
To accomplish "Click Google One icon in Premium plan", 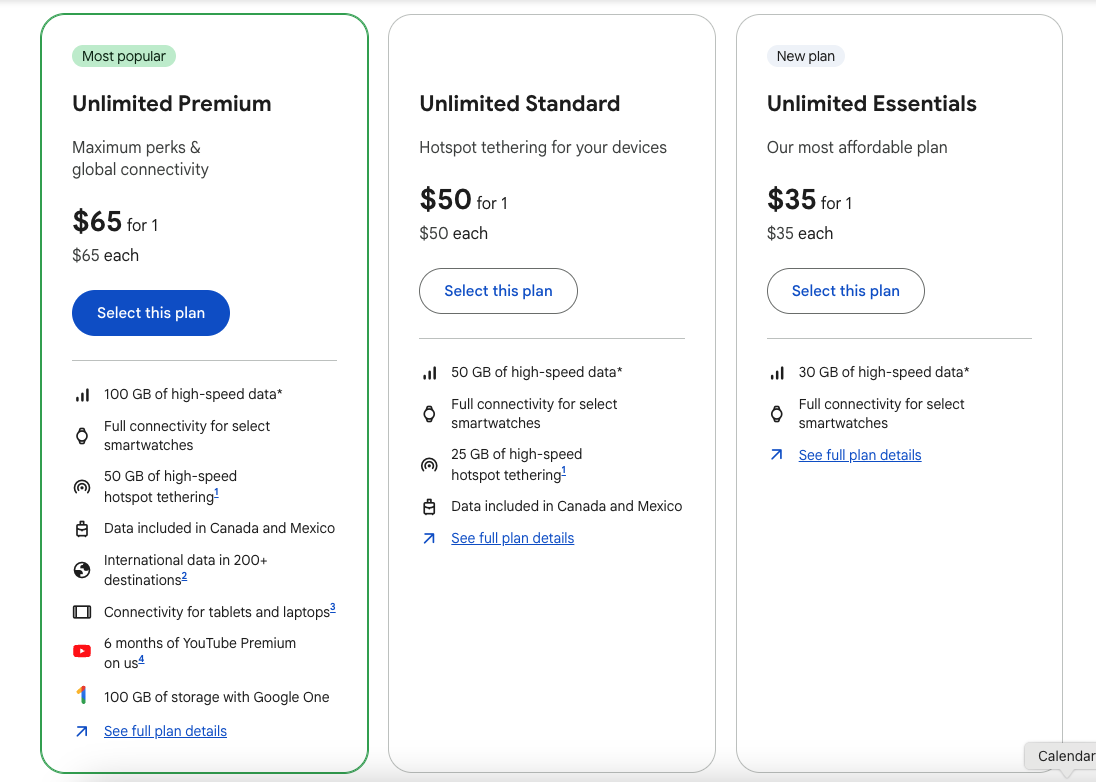I will pos(82,696).
